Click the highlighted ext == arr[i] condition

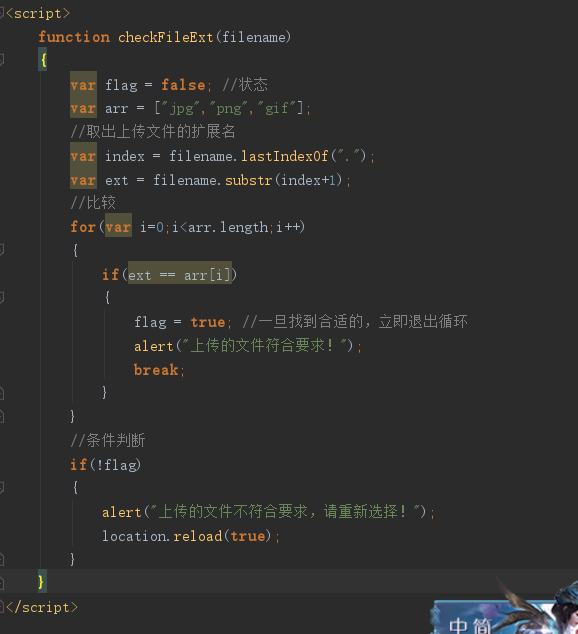[180, 275]
